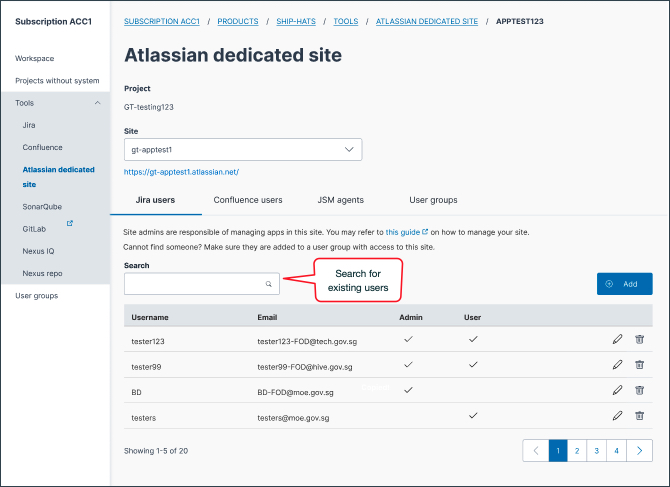Open the Site dropdown gt-apptest1
This screenshot has height=487, width=670.
pos(243,150)
